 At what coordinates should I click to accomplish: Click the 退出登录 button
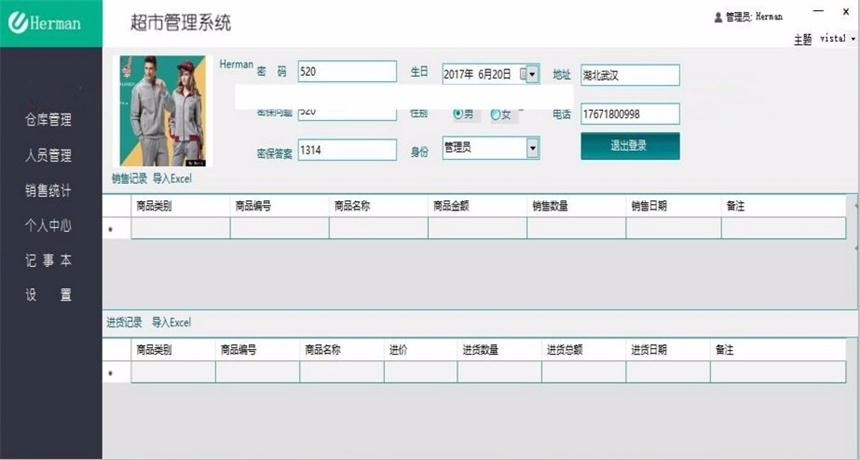[630, 146]
